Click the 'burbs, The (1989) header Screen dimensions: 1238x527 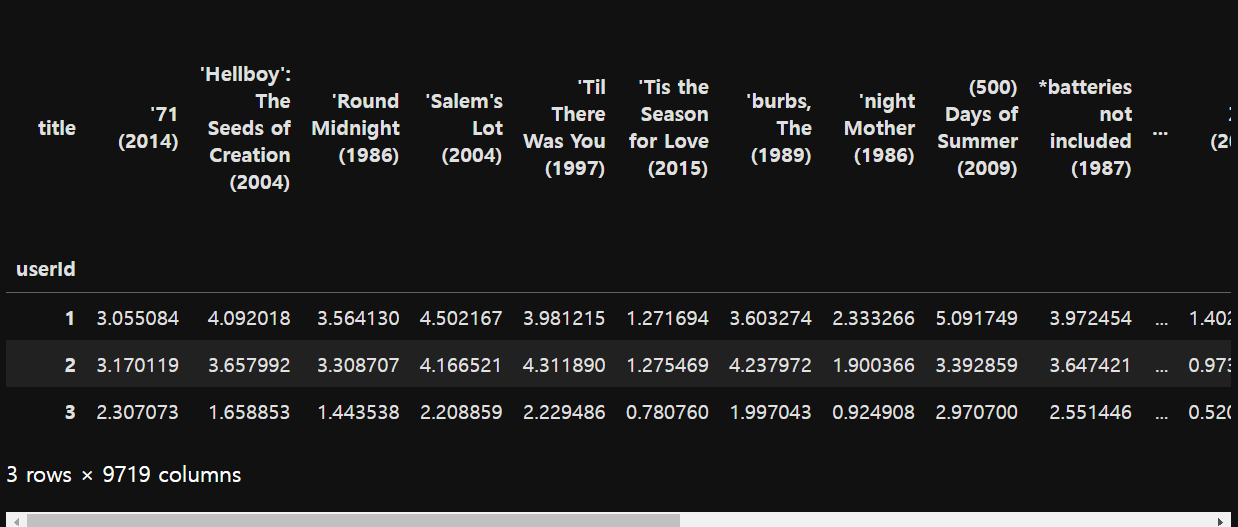[779, 128]
